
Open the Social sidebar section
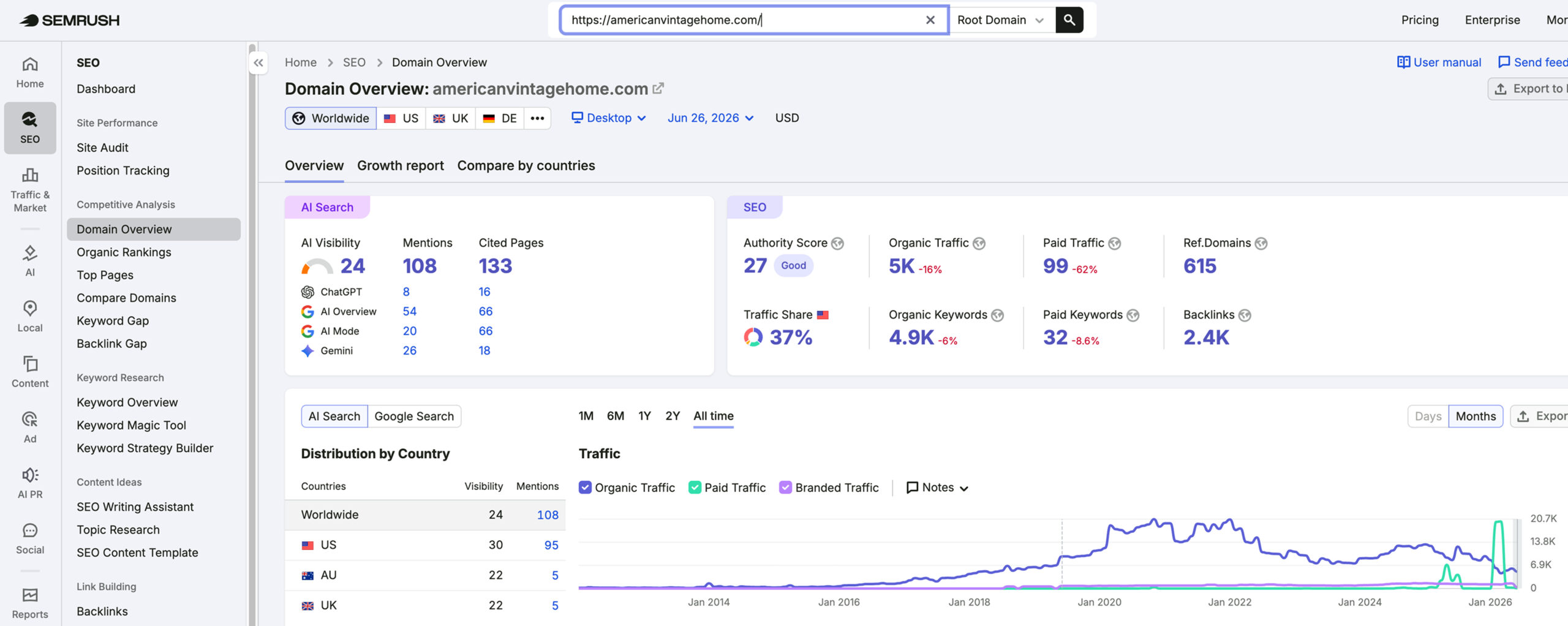(30, 539)
